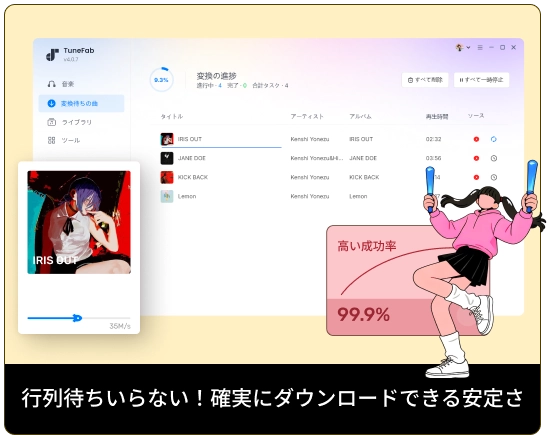Click the IRIS OUT row progress bar

click(221, 148)
